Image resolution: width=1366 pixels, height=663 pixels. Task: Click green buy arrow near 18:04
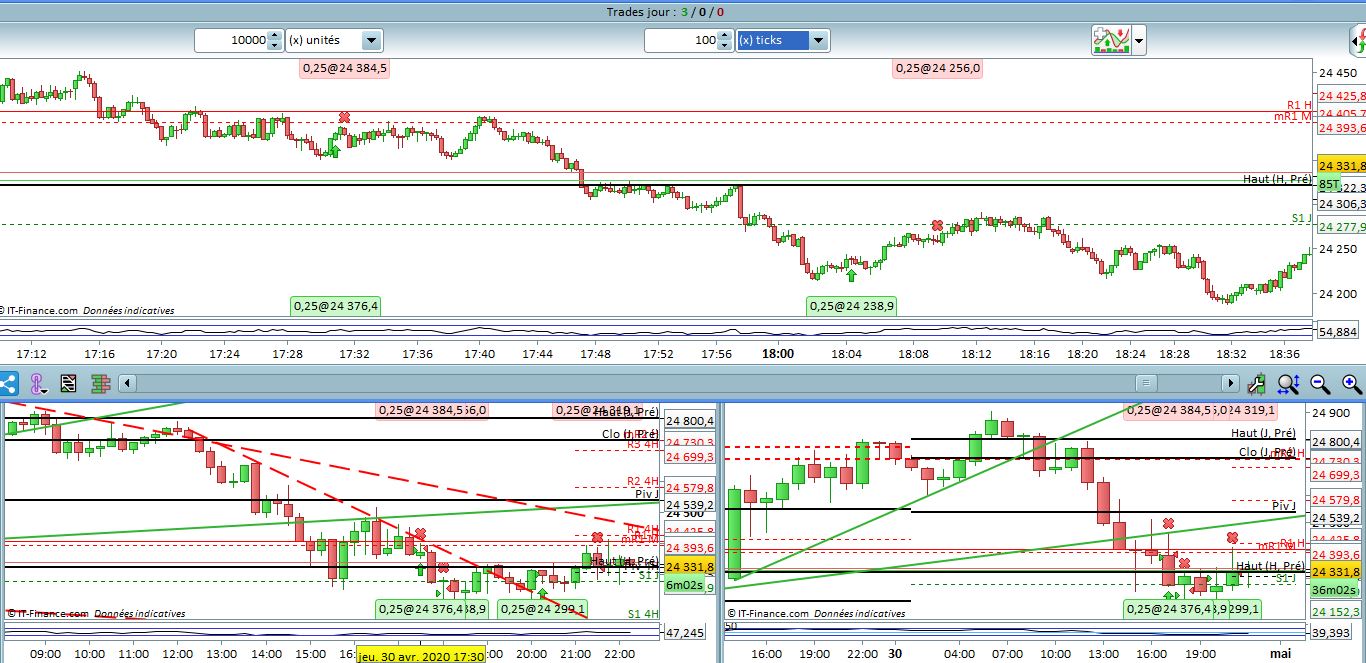coord(850,273)
